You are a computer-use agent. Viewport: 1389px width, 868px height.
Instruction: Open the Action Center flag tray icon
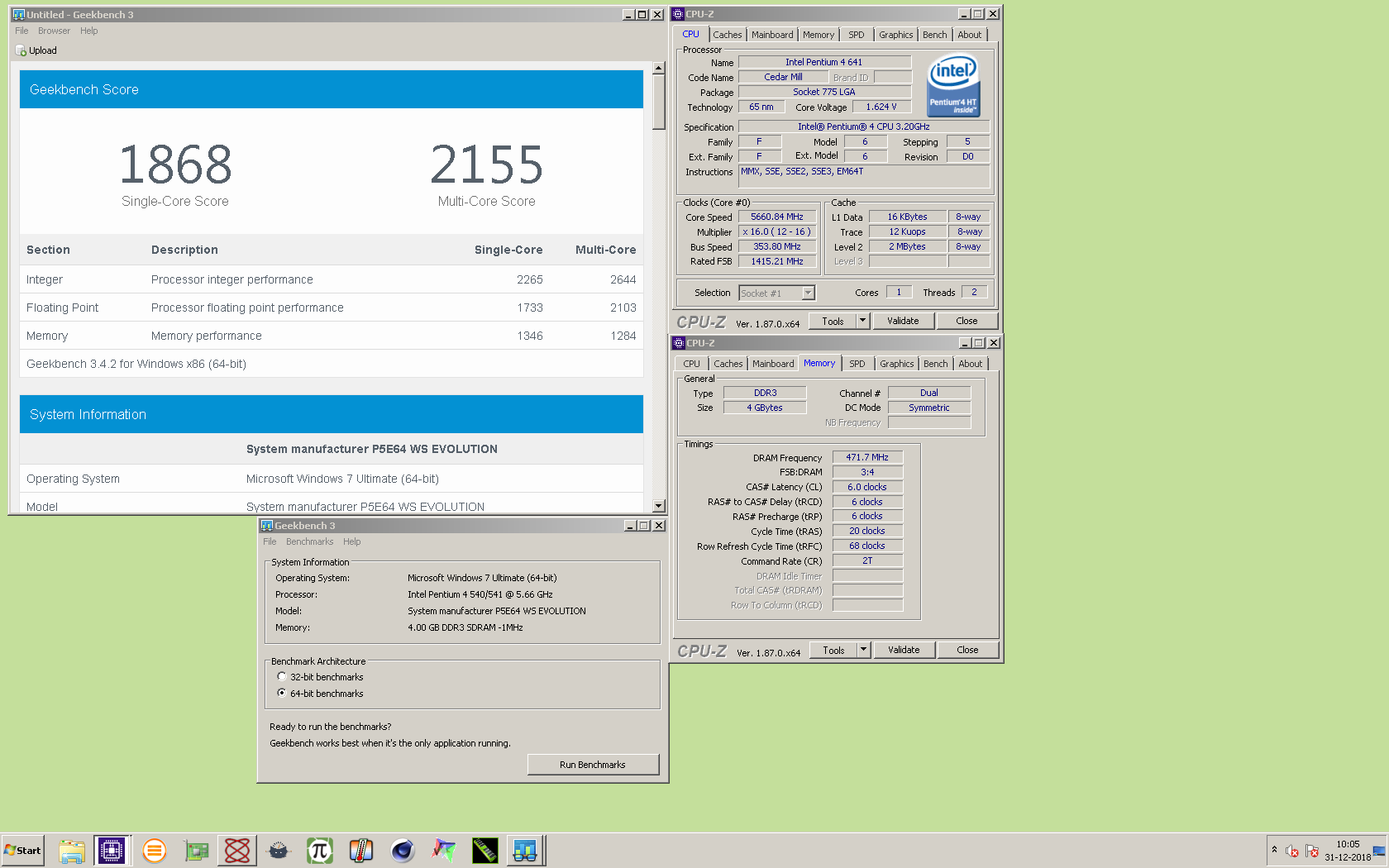pyautogui.click(x=1312, y=851)
